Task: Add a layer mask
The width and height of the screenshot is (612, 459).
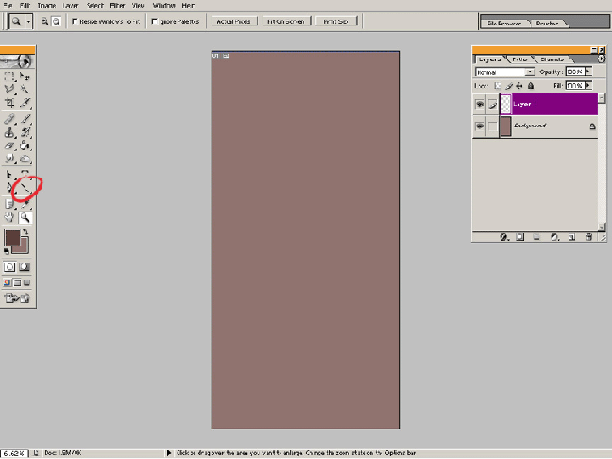Action: (520, 237)
